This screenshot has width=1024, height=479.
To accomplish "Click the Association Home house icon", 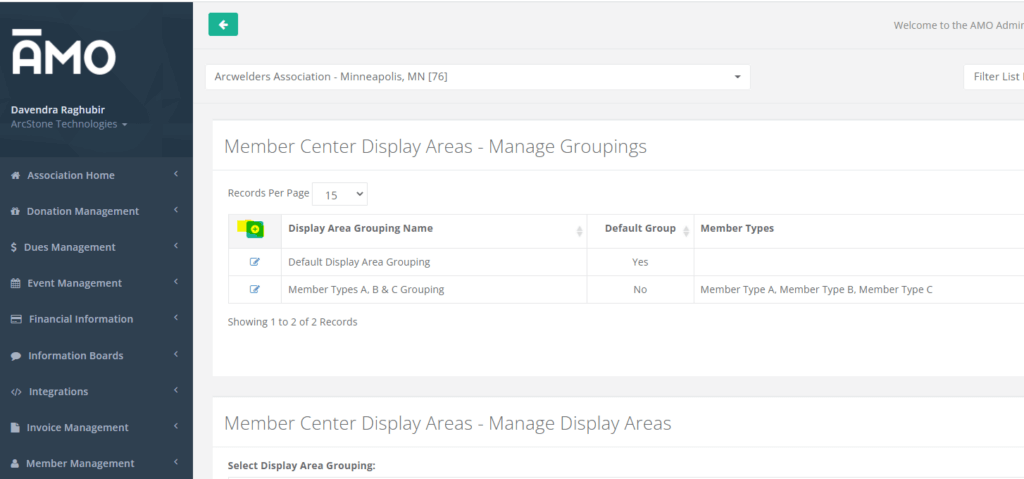I will [x=16, y=176].
